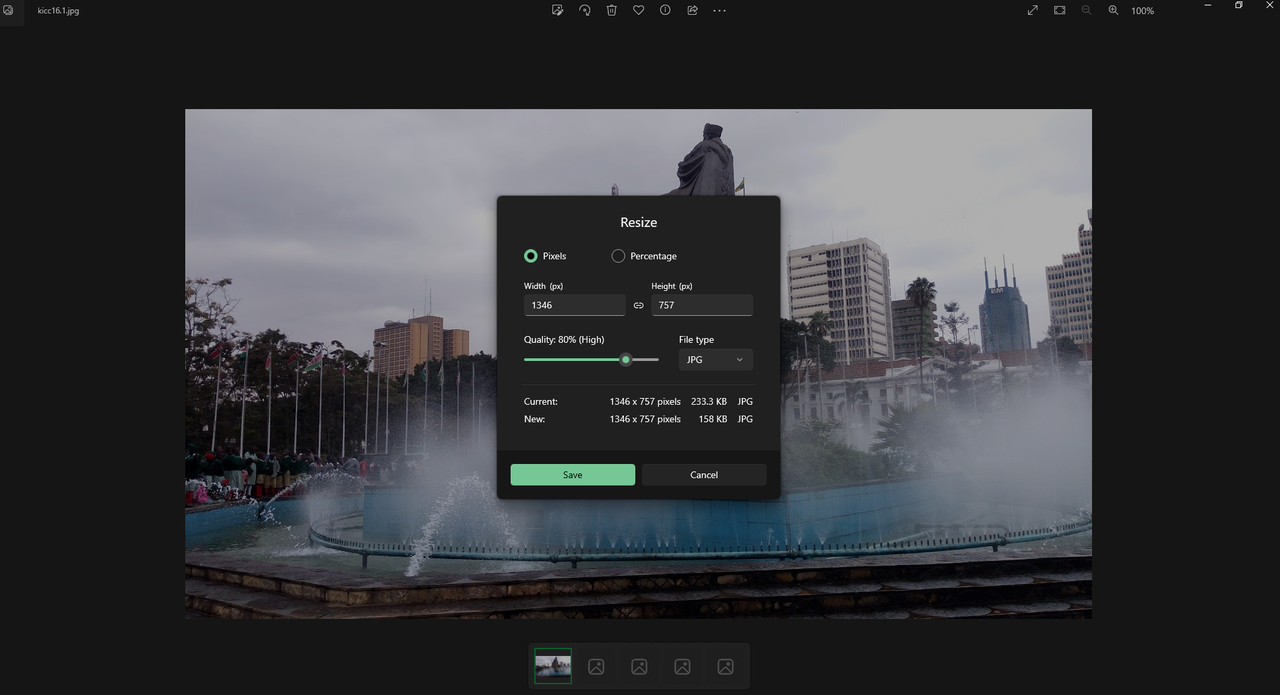The height and width of the screenshot is (695, 1280).
Task: Click the kicc16.1.jpg file name
Action: click(x=58, y=10)
